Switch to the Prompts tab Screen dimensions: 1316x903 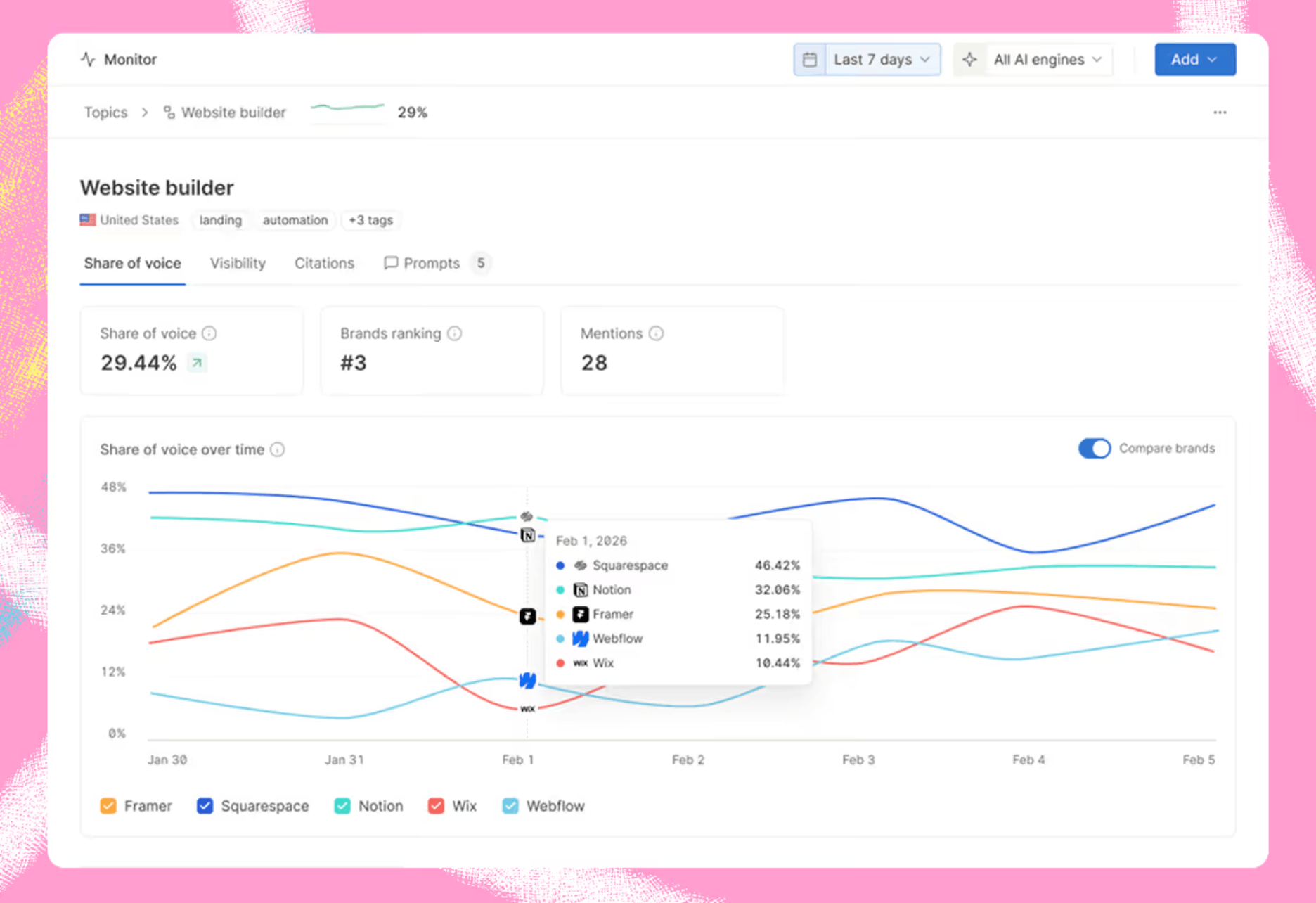[431, 263]
